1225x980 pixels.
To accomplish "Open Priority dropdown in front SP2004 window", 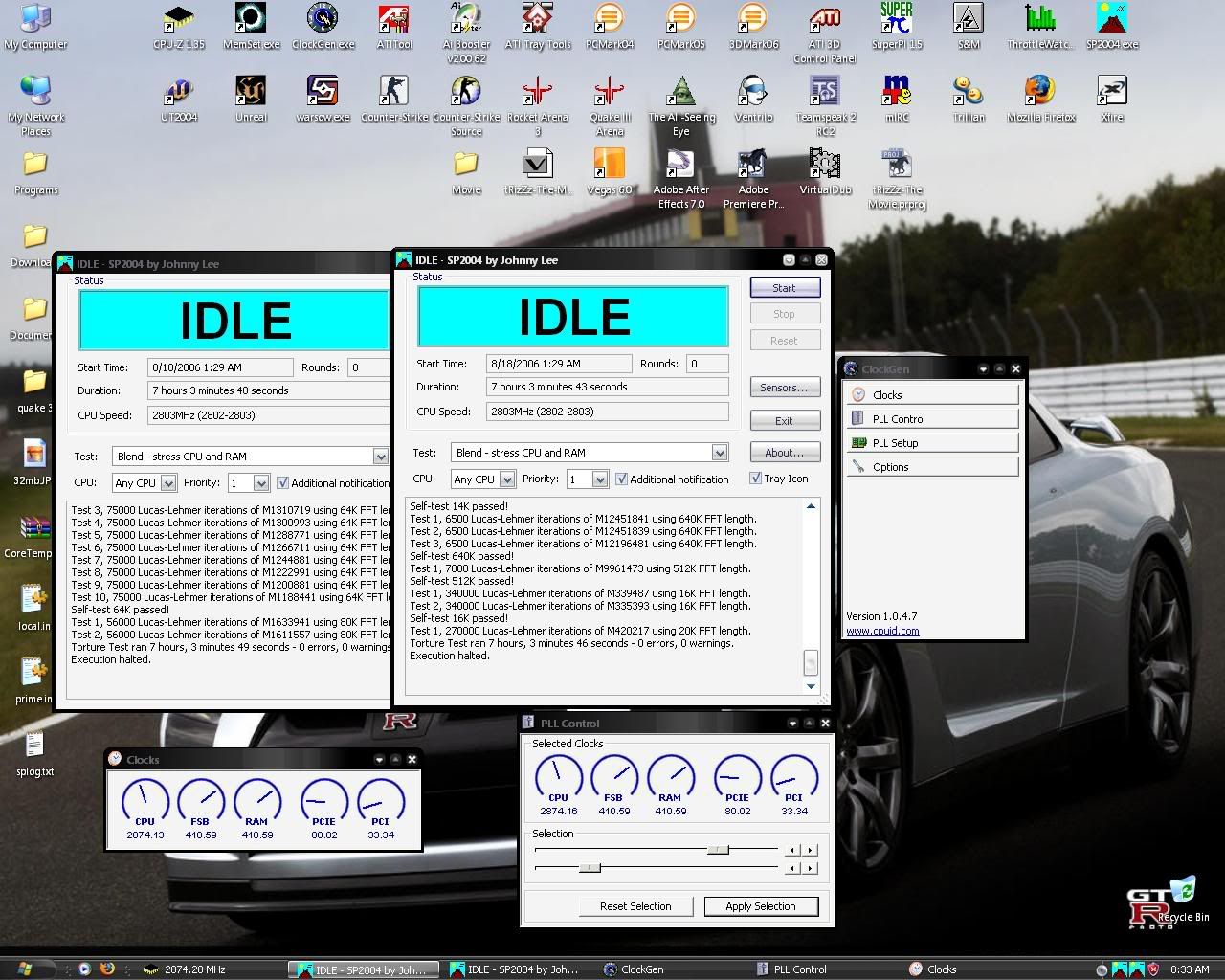I will coord(600,479).
